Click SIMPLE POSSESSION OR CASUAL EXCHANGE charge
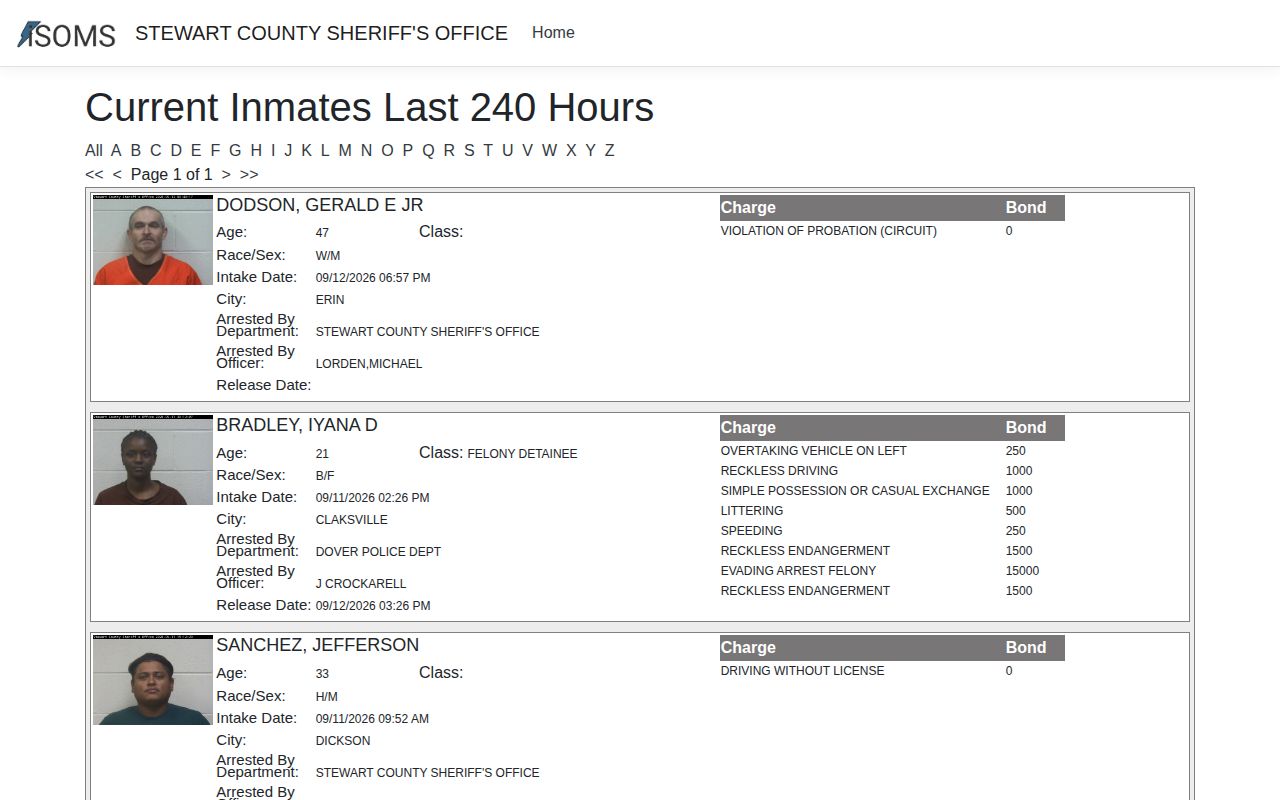Screen dimensions: 1280x800 tap(855, 491)
